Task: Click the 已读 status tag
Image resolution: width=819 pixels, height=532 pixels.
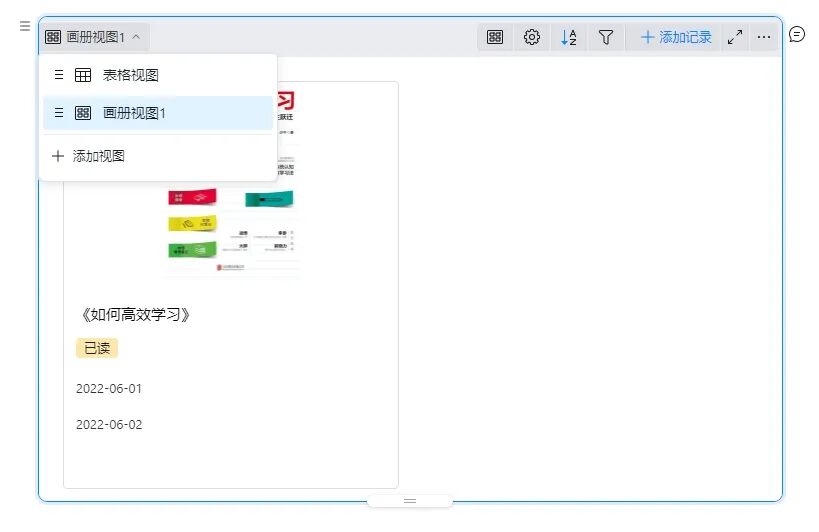Action: pos(97,348)
